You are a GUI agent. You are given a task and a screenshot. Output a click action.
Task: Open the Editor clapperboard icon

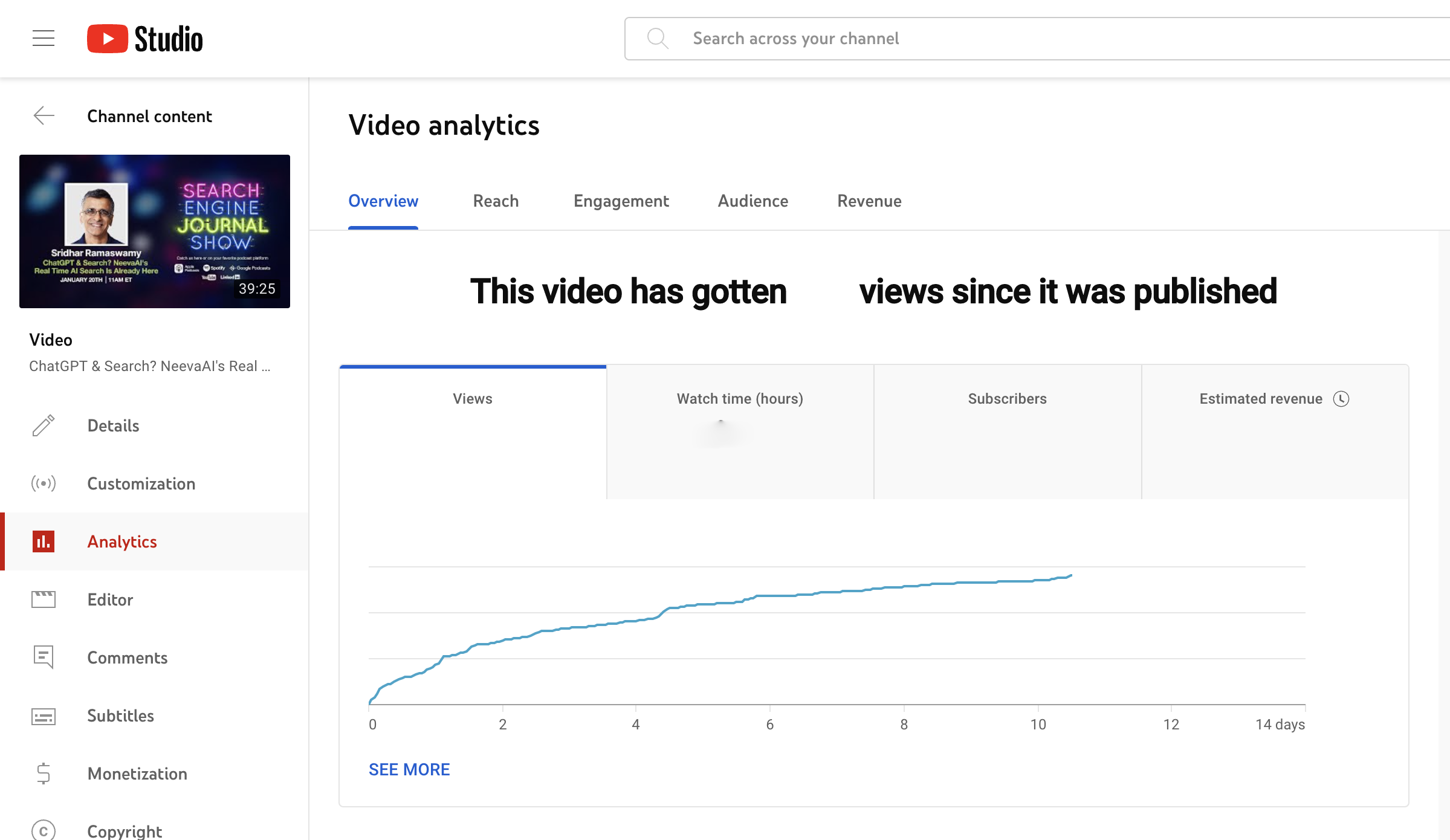pyautogui.click(x=42, y=599)
